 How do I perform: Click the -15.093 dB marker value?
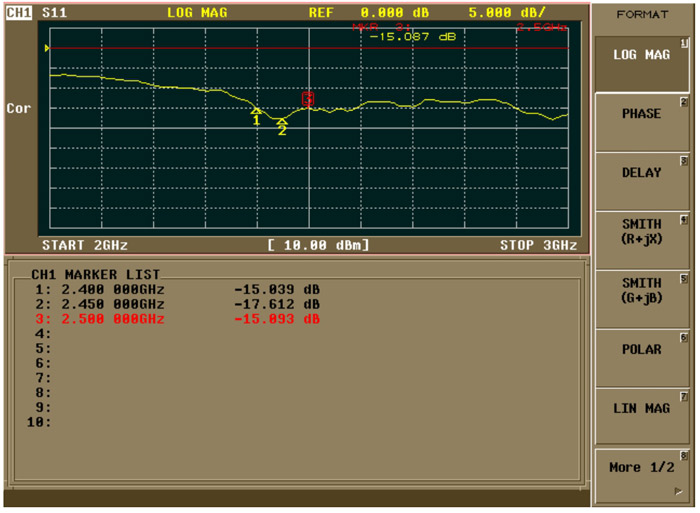(x=277, y=319)
